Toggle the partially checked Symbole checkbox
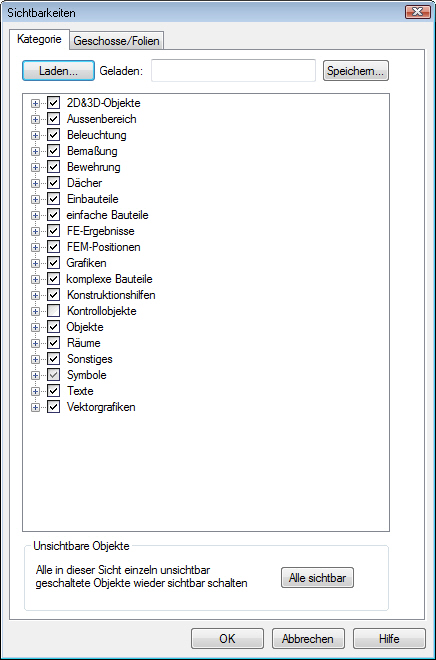436x660 pixels. tap(53, 375)
